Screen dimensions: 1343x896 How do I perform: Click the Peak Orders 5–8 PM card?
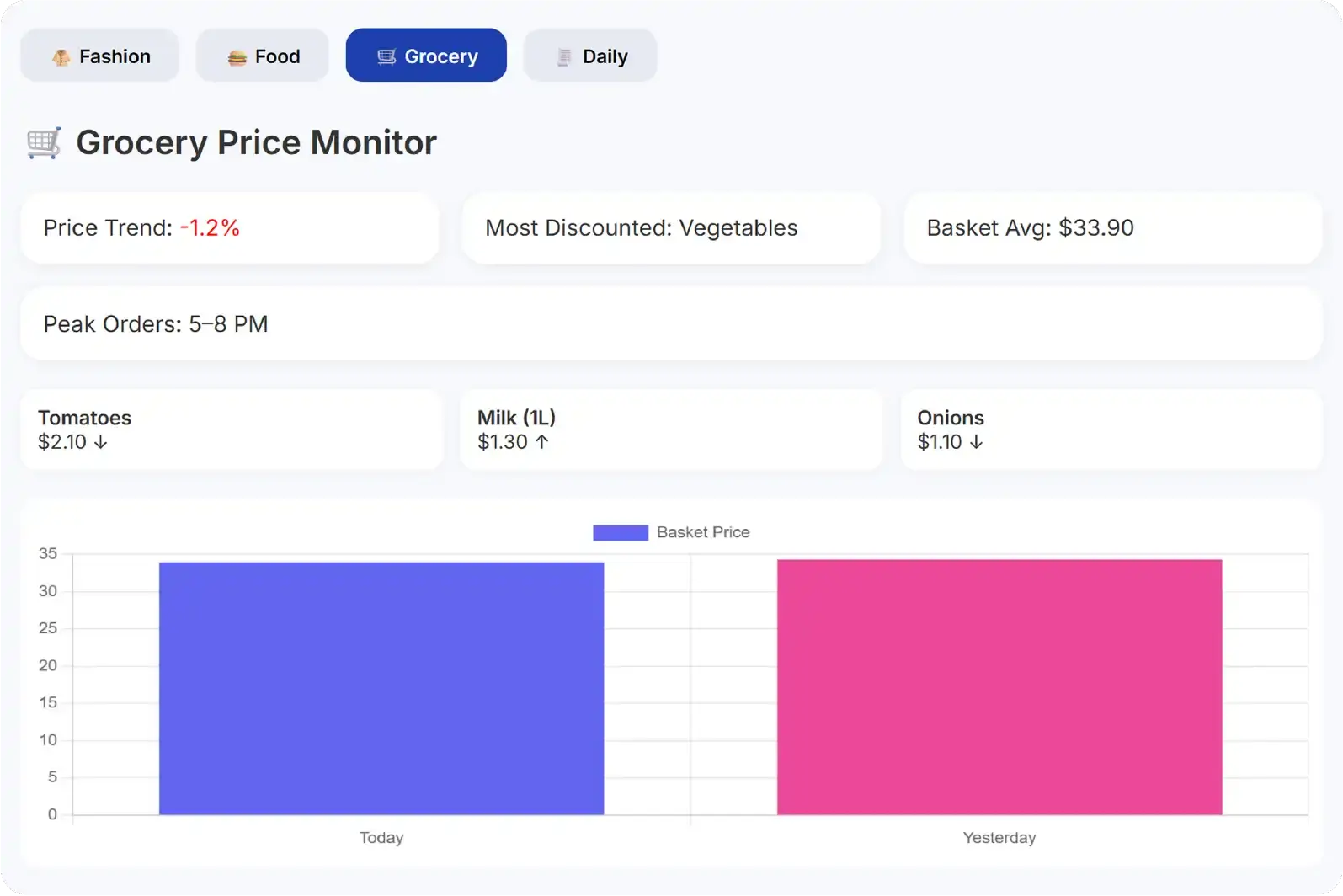[x=671, y=324]
